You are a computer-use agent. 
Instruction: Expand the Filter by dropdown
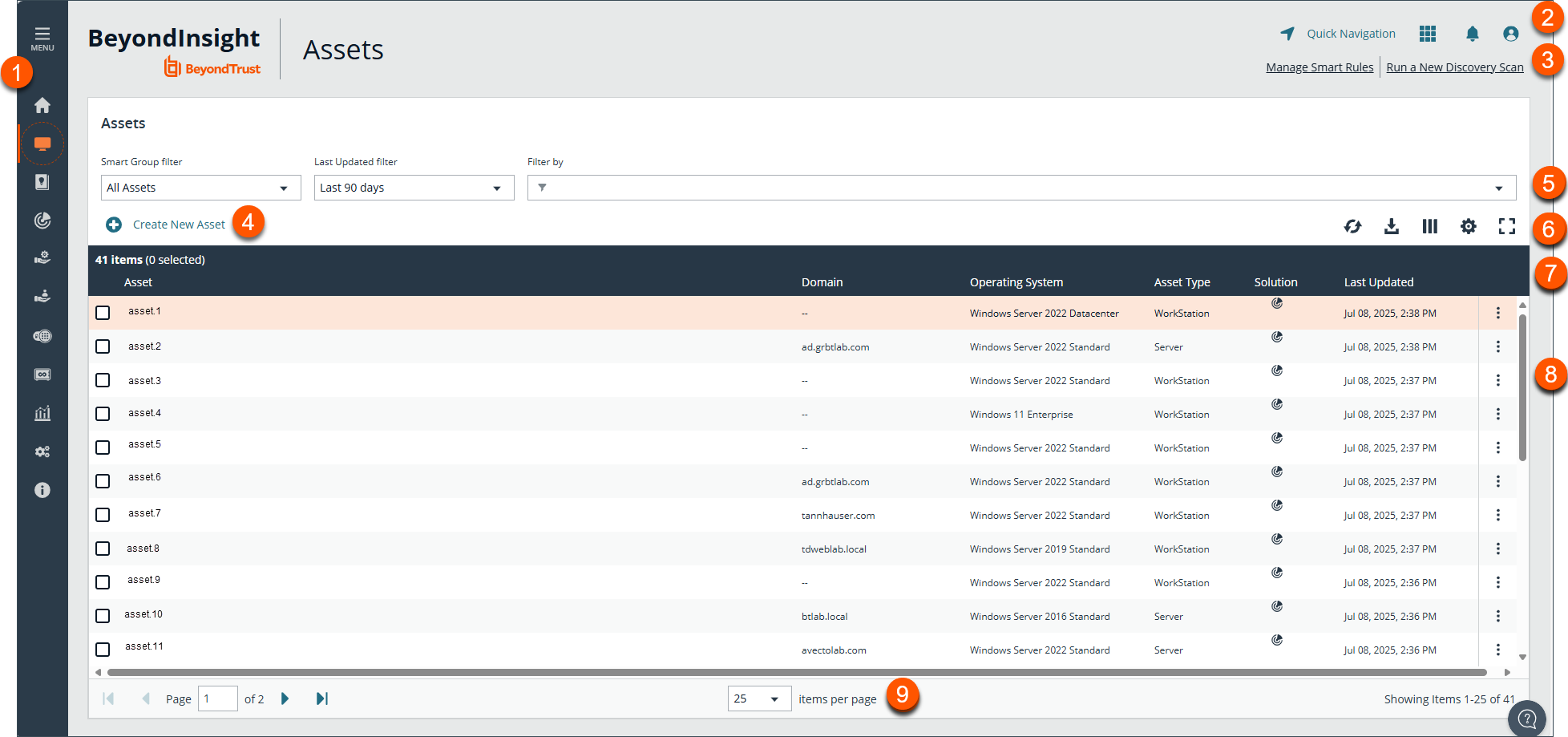click(x=1498, y=188)
